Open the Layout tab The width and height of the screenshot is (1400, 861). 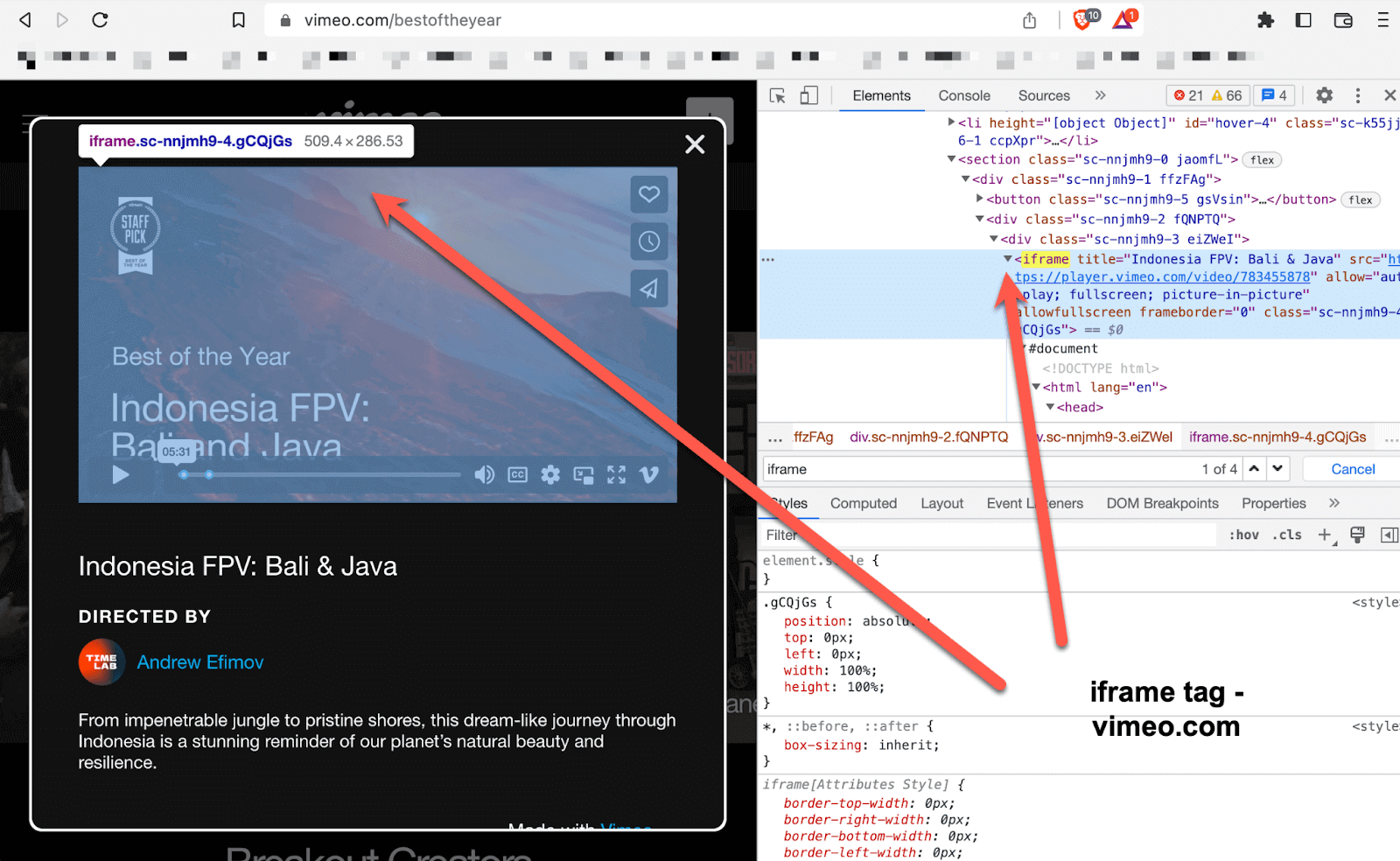tap(941, 503)
